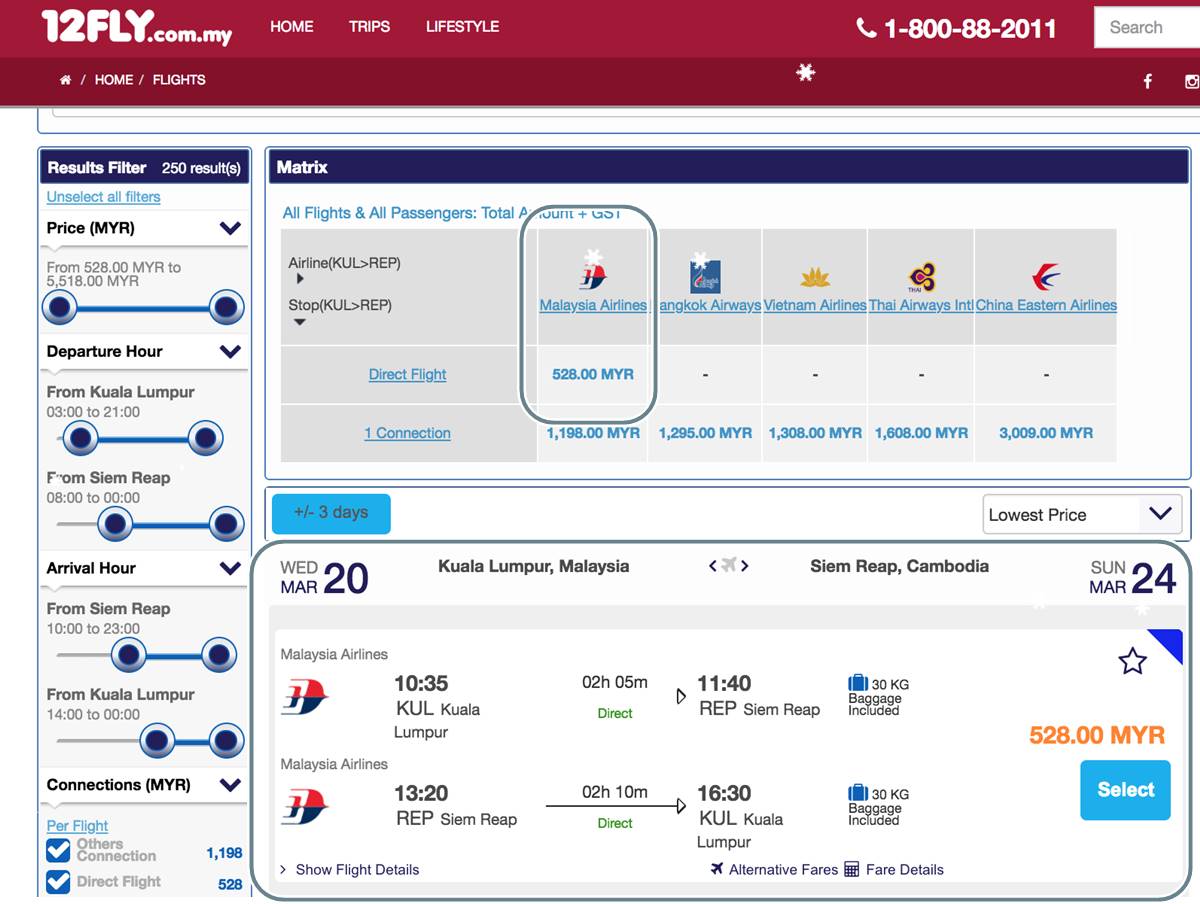Click the 12FLY.com.my site logo
Image resolution: width=1200 pixels, height=904 pixels.
tap(137, 27)
